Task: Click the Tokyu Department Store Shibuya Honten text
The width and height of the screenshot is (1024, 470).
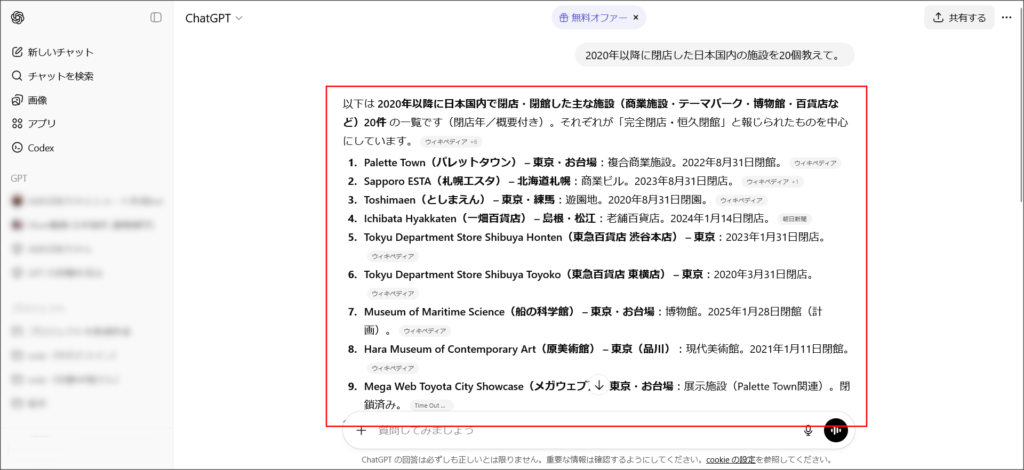Action: pyautogui.click(x=463, y=238)
